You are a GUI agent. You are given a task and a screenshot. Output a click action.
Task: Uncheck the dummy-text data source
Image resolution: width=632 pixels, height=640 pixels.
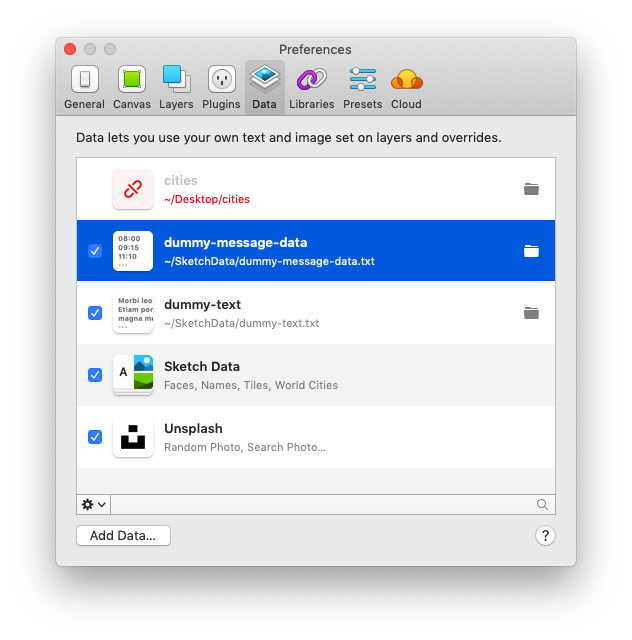pos(95,313)
